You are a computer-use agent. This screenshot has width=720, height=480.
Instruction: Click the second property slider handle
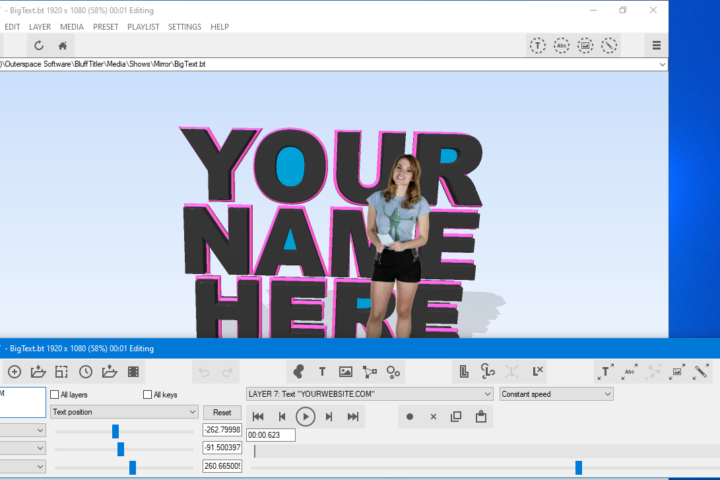pyautogui.click(x=121, y=449)
